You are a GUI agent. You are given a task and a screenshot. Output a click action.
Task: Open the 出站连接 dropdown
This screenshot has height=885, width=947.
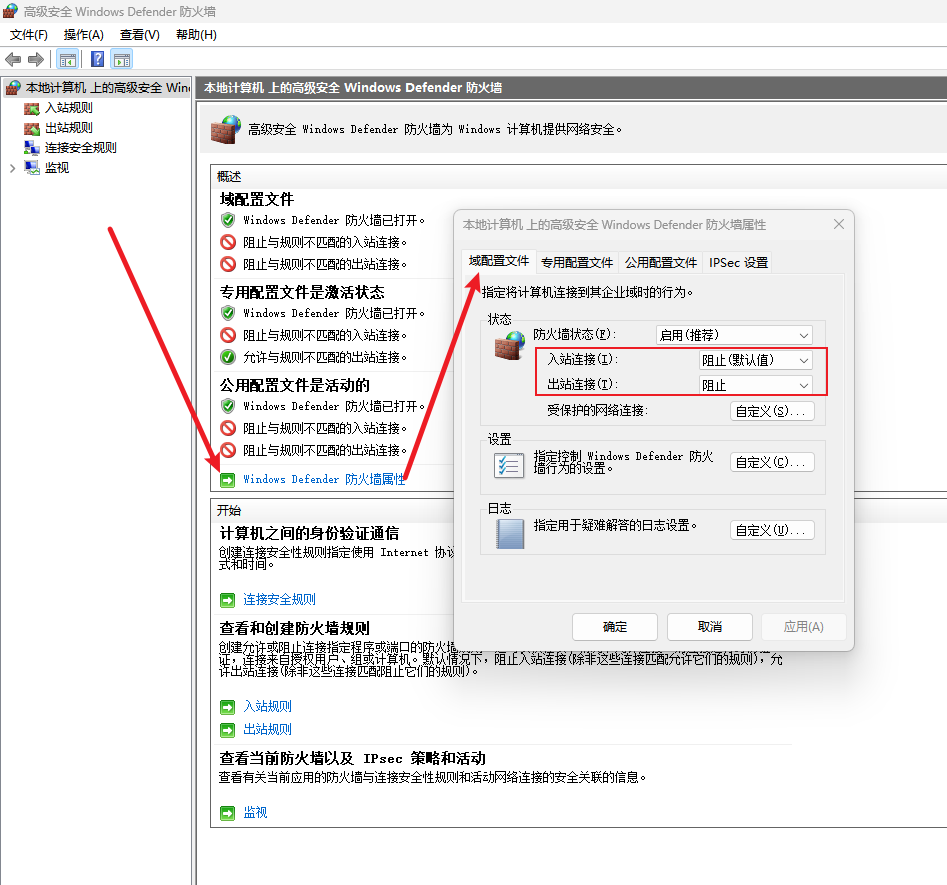click(755, 385)
